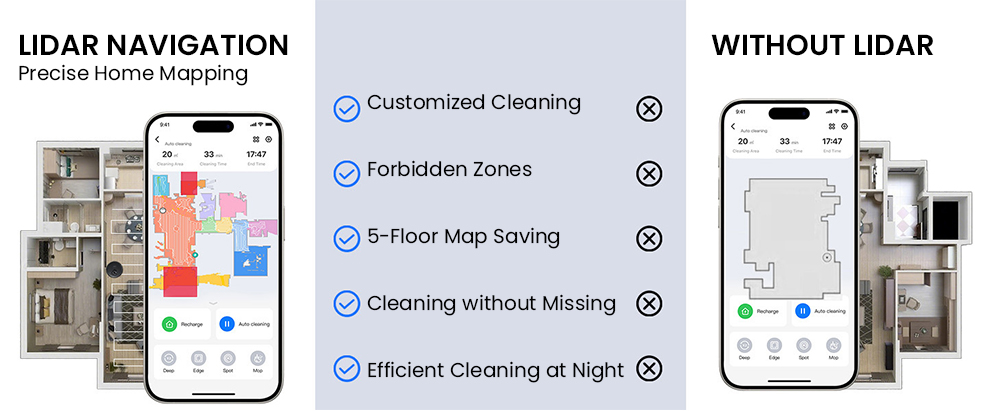This screenshot has height=411, width=1000.
Task: Choose Edge cleaning on the gray-map phone
Action: tap(774, 346)
